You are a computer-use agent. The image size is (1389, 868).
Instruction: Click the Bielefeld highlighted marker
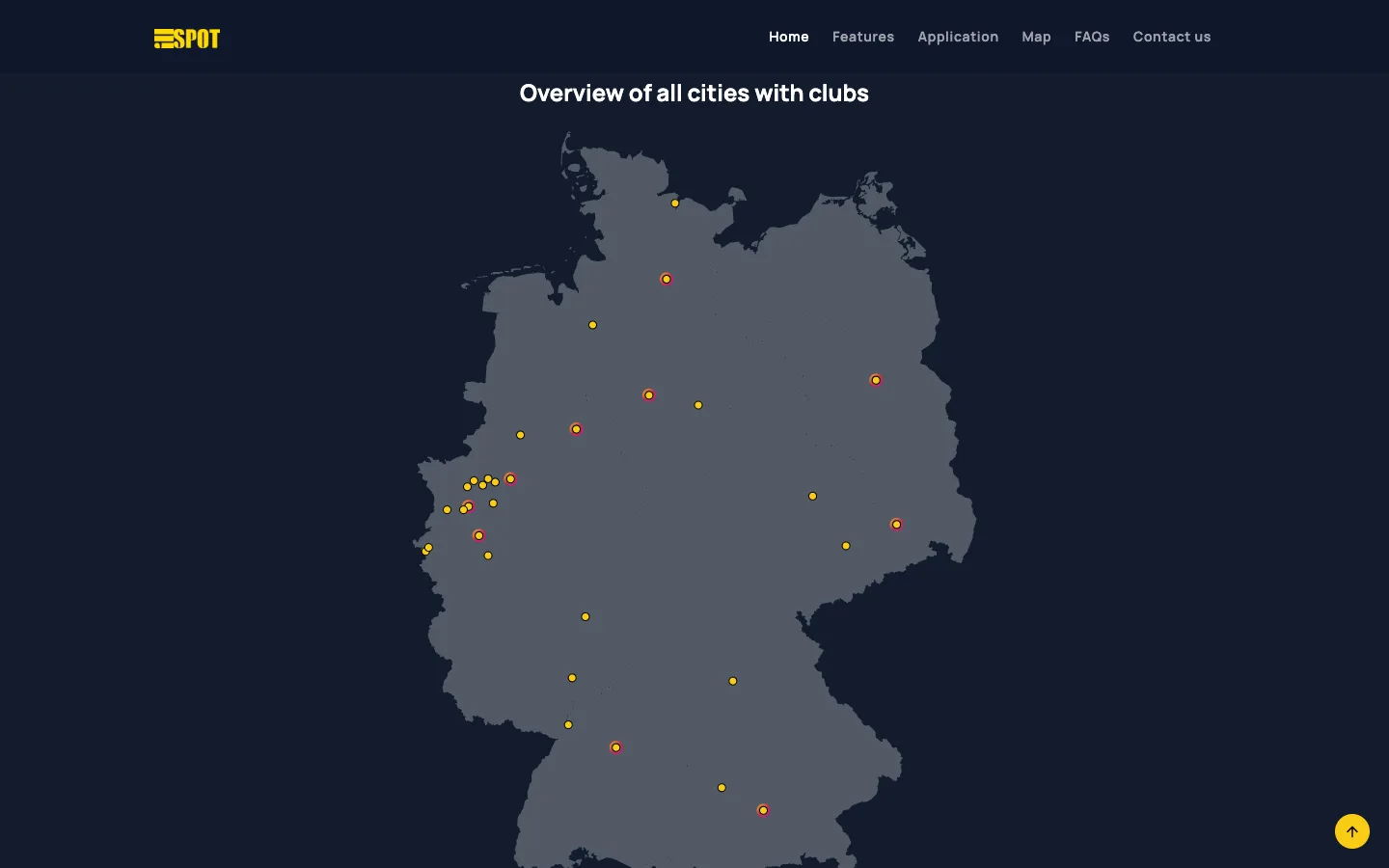576,429
